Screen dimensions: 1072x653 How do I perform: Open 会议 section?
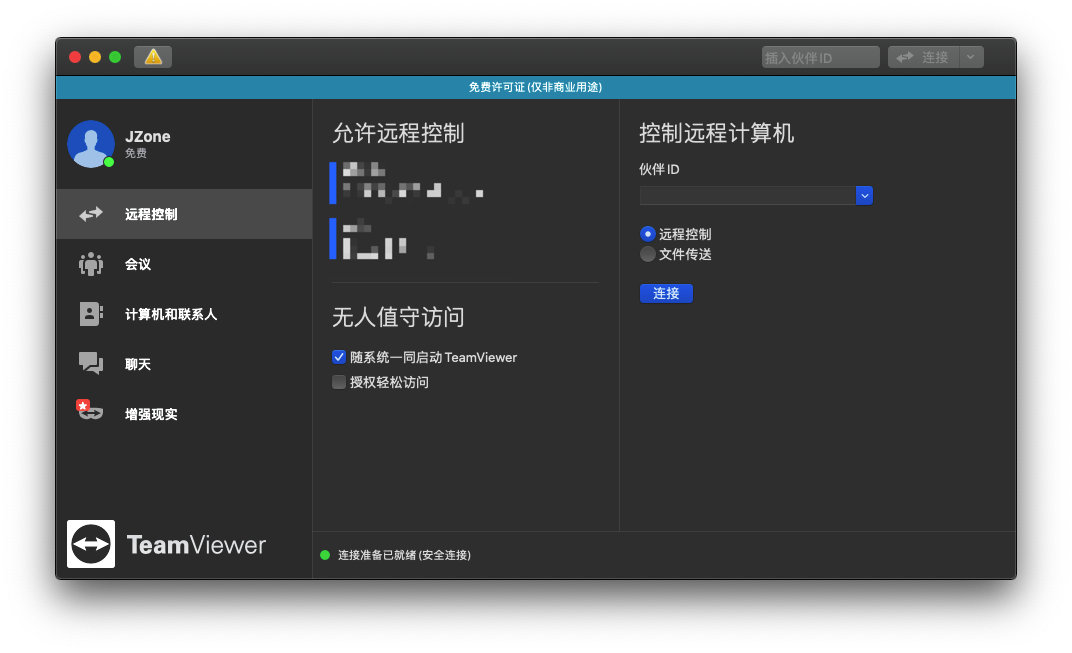pyautogui.click(x=184, y=264)
